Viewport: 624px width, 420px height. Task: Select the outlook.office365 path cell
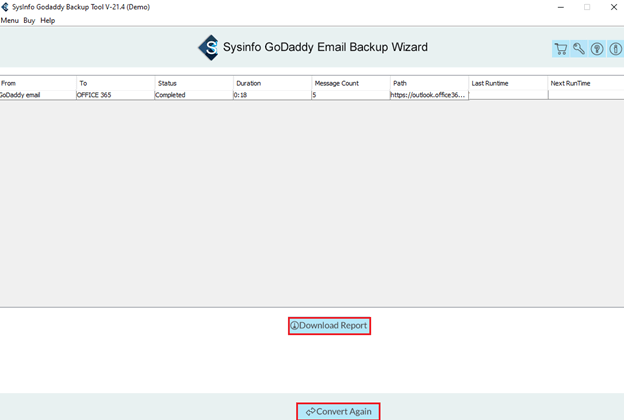(x=429, y=95)
